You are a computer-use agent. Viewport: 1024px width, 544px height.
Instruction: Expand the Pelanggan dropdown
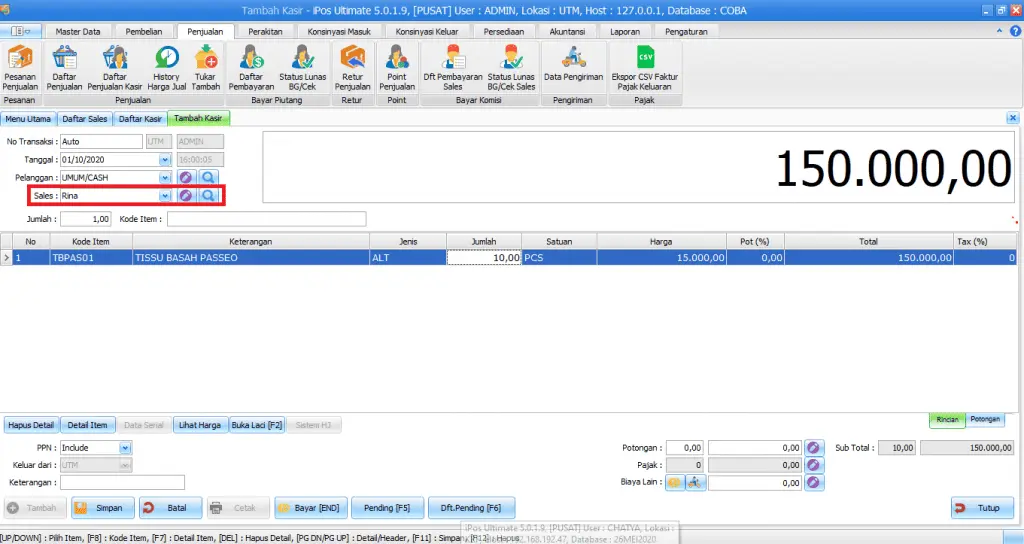click(x=165, y=178)
